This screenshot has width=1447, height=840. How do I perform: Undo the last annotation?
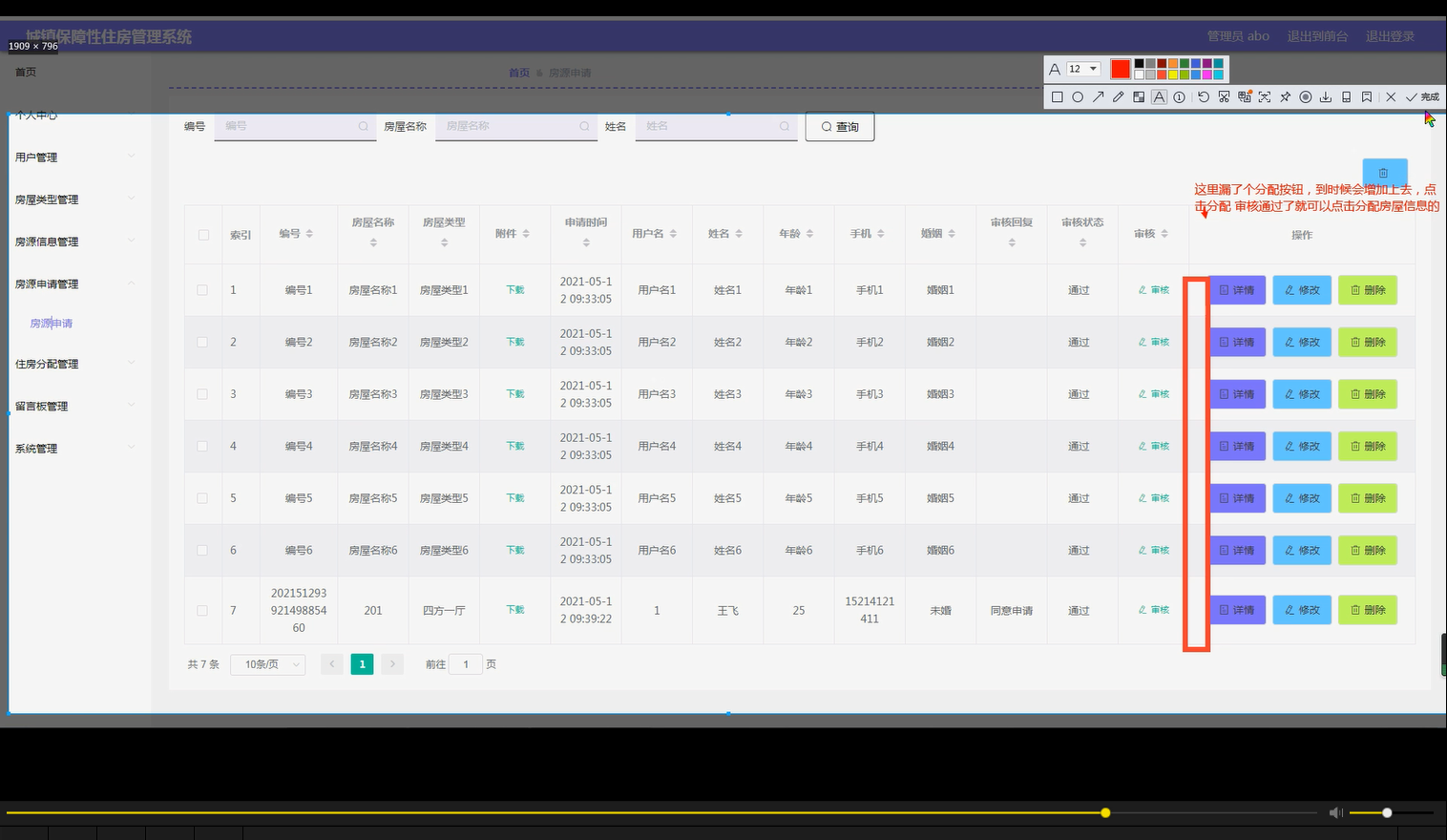point(1204,97)
